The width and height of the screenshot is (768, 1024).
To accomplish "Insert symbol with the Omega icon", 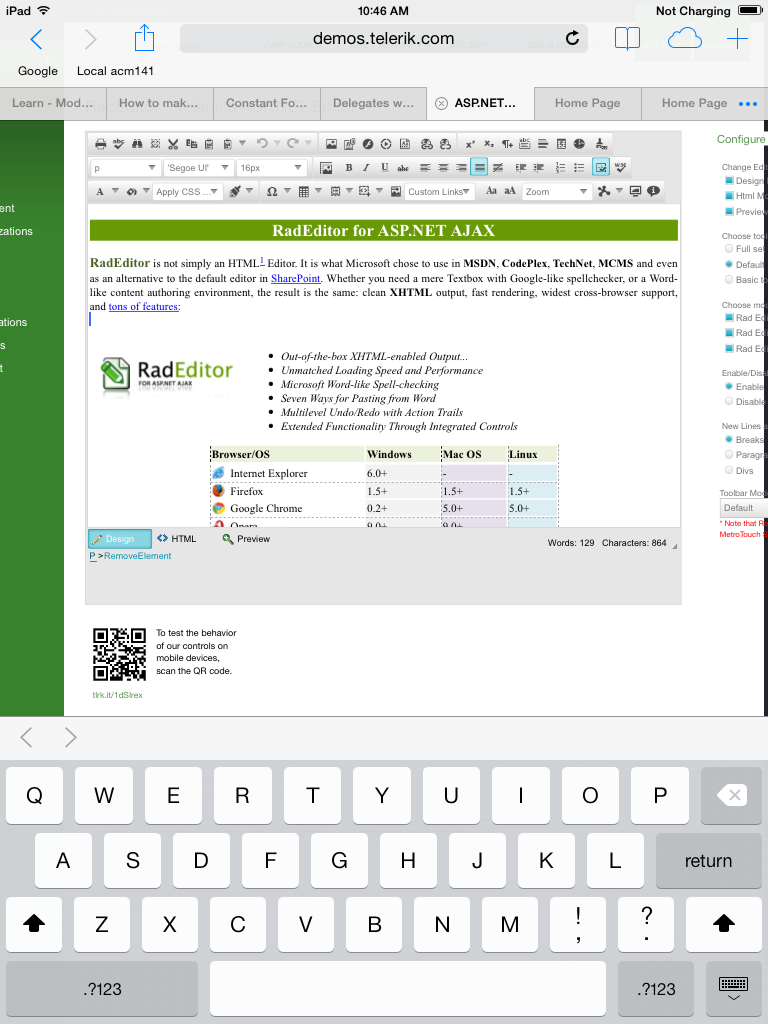I will [272, 191].
